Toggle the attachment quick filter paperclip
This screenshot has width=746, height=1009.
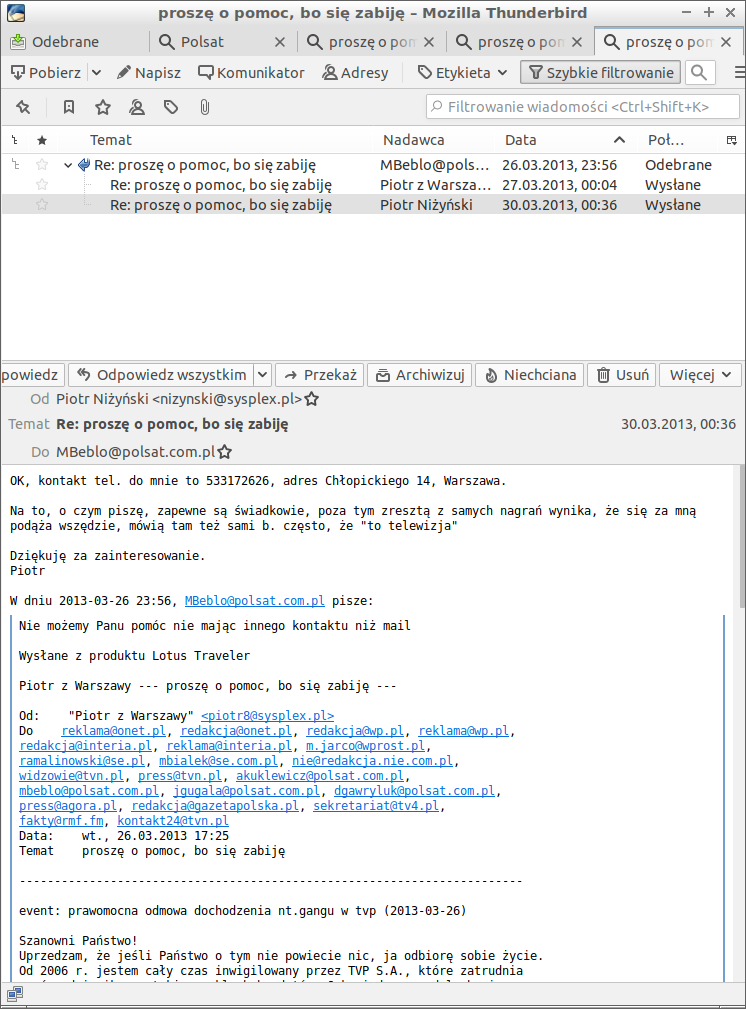pyautogui.click(x=205, y=107)
